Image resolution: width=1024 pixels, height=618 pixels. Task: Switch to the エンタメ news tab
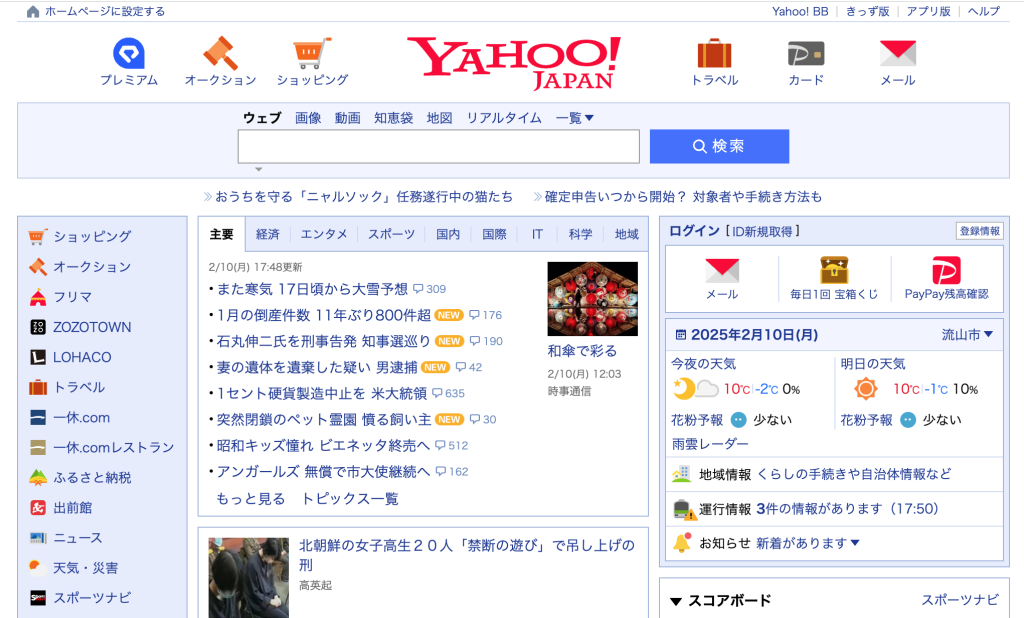pyautogui.click(x=324, y=234)
